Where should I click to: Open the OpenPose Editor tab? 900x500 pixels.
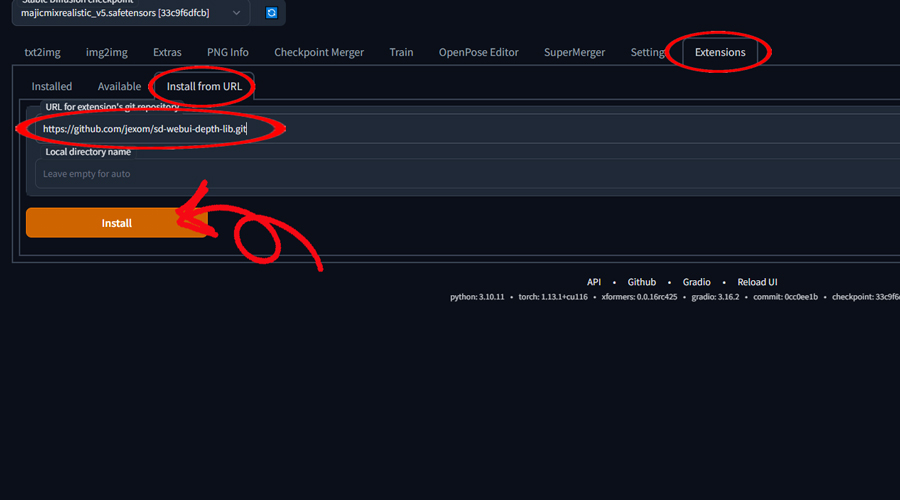479,52
